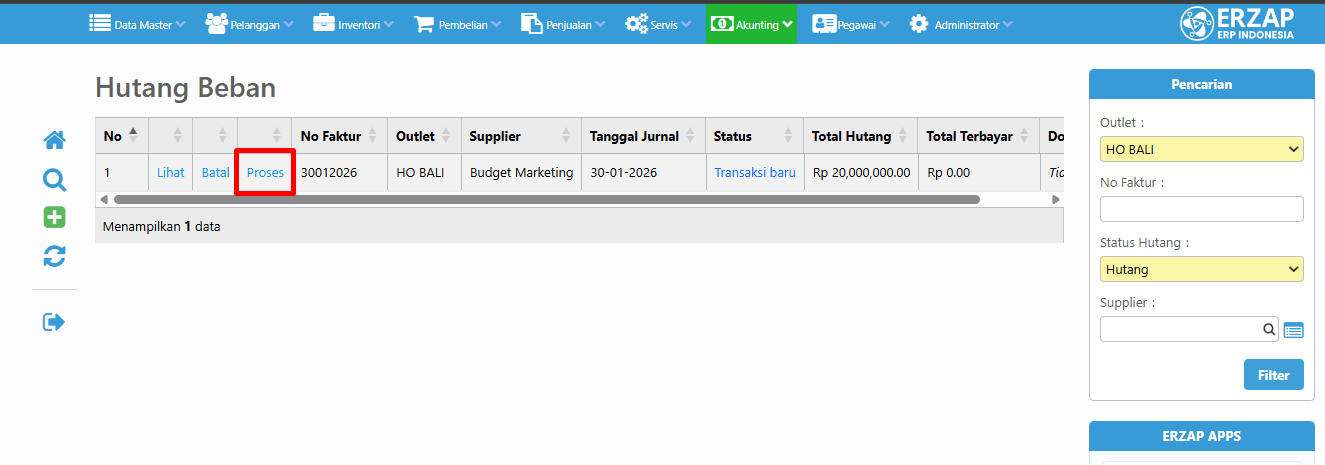Click the ERZAP ERP Indonesia logo
1325x465 pixels.
(x=1236, y=23)
